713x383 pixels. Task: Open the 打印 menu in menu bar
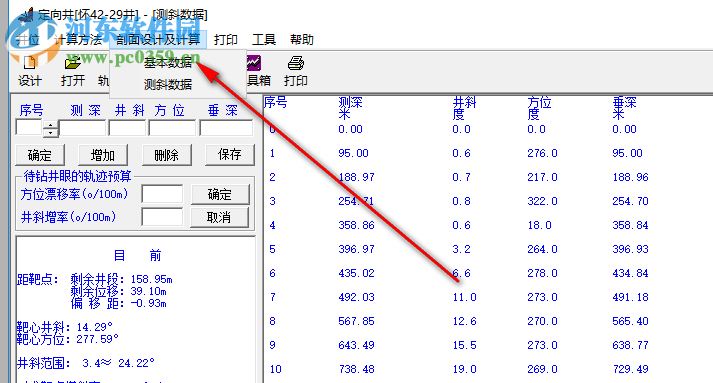(226, 40)
